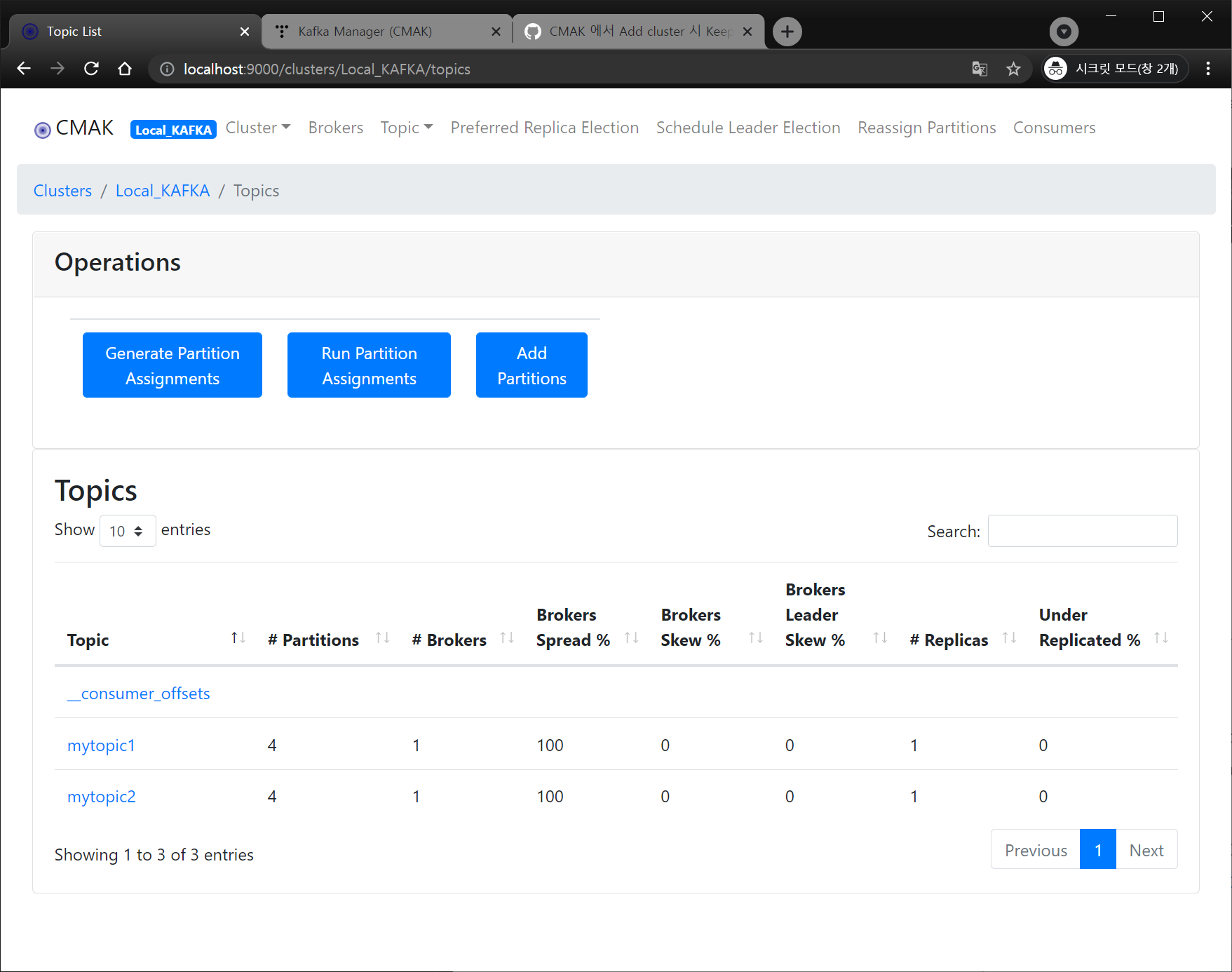Switch to the GitHub CMAK issue tab
This screenshot has width=1232, height=972.
point(638,32)
